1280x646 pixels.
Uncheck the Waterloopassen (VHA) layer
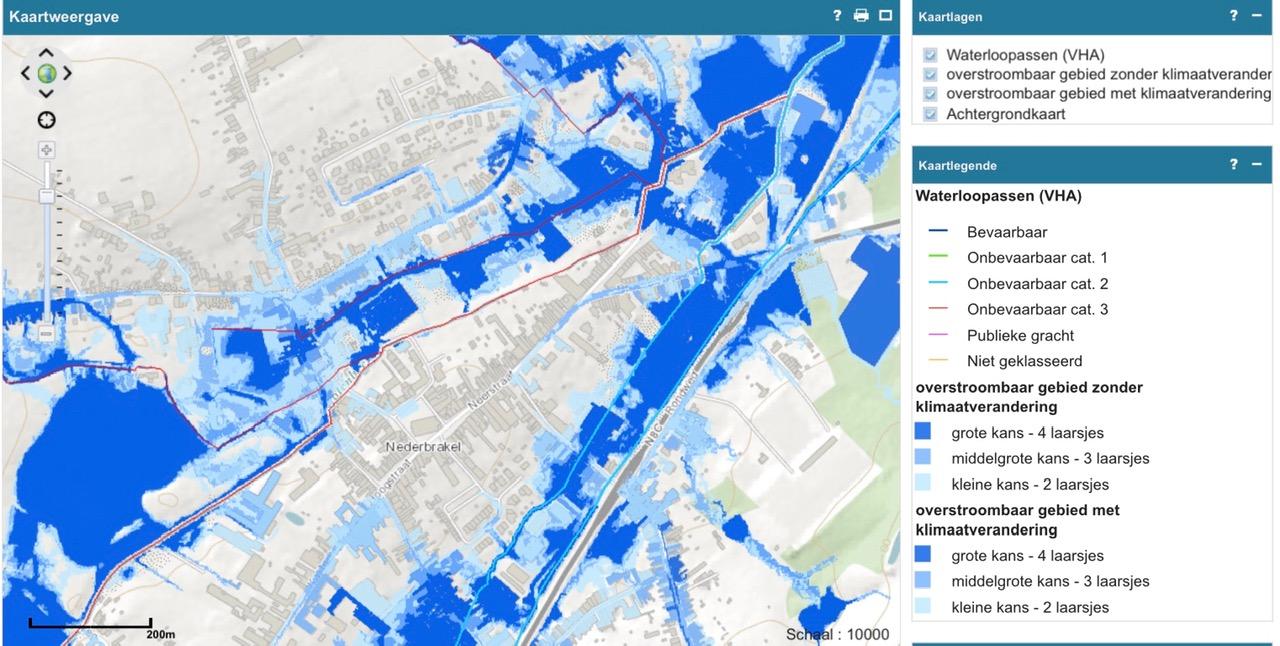(930, 55)
